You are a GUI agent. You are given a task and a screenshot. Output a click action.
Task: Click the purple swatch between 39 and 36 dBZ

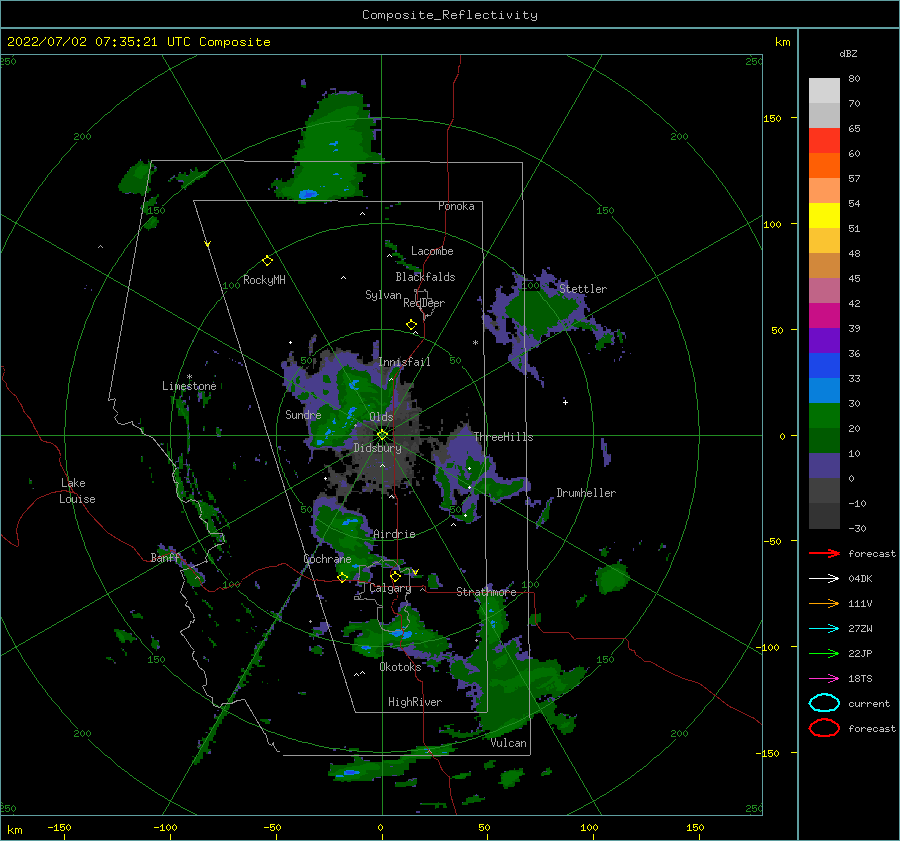[824, 340]
